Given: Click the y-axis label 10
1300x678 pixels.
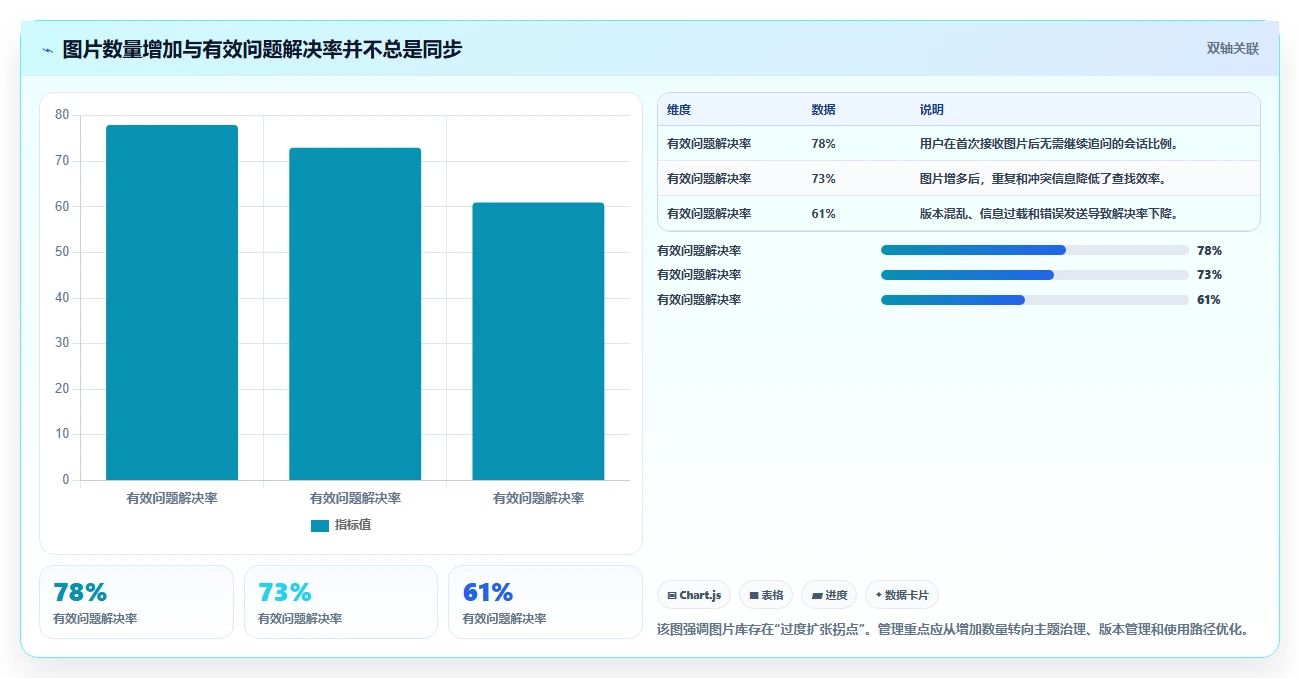Looking at the screenshot, I should (x=62, y=434).
